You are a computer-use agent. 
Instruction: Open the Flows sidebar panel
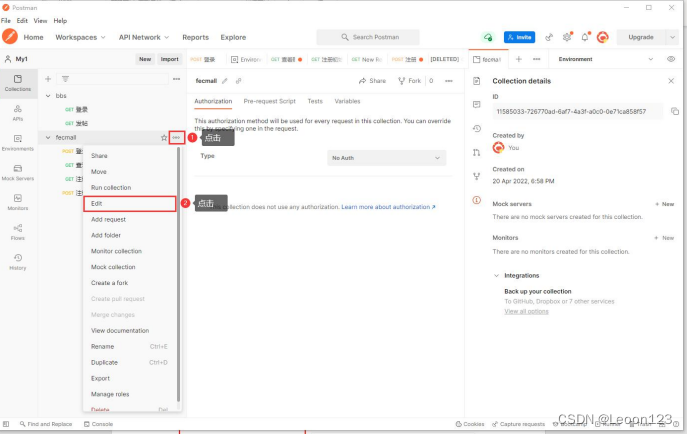(x=18, y=232)
